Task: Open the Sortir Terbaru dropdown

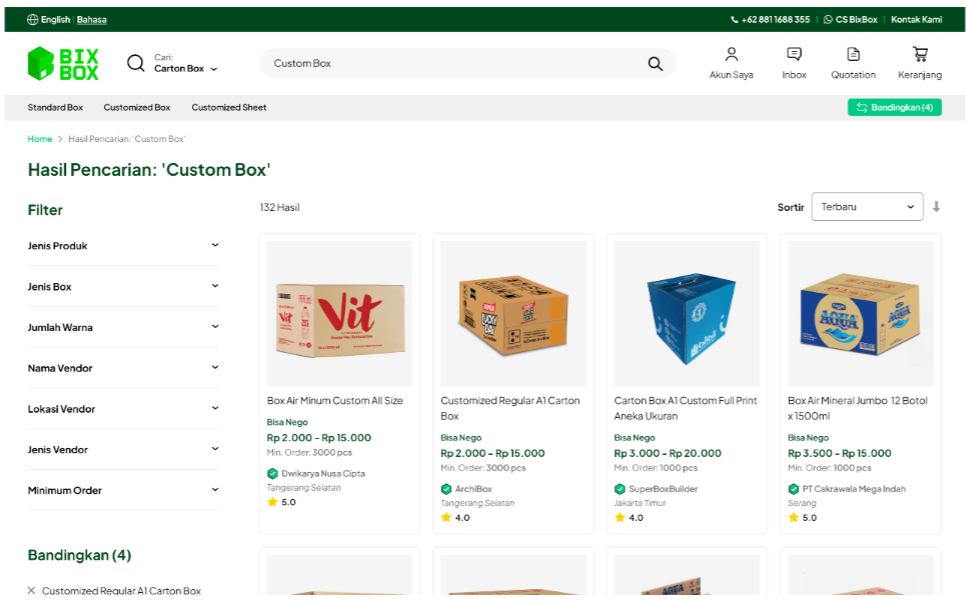Action: click(x=867, y=207)
